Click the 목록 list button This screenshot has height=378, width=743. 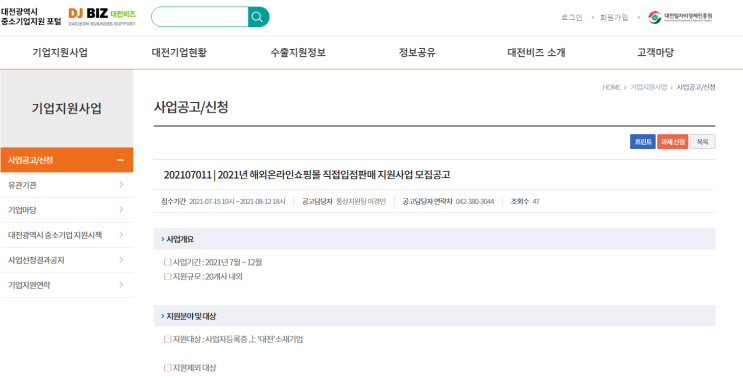click(703, 142)
